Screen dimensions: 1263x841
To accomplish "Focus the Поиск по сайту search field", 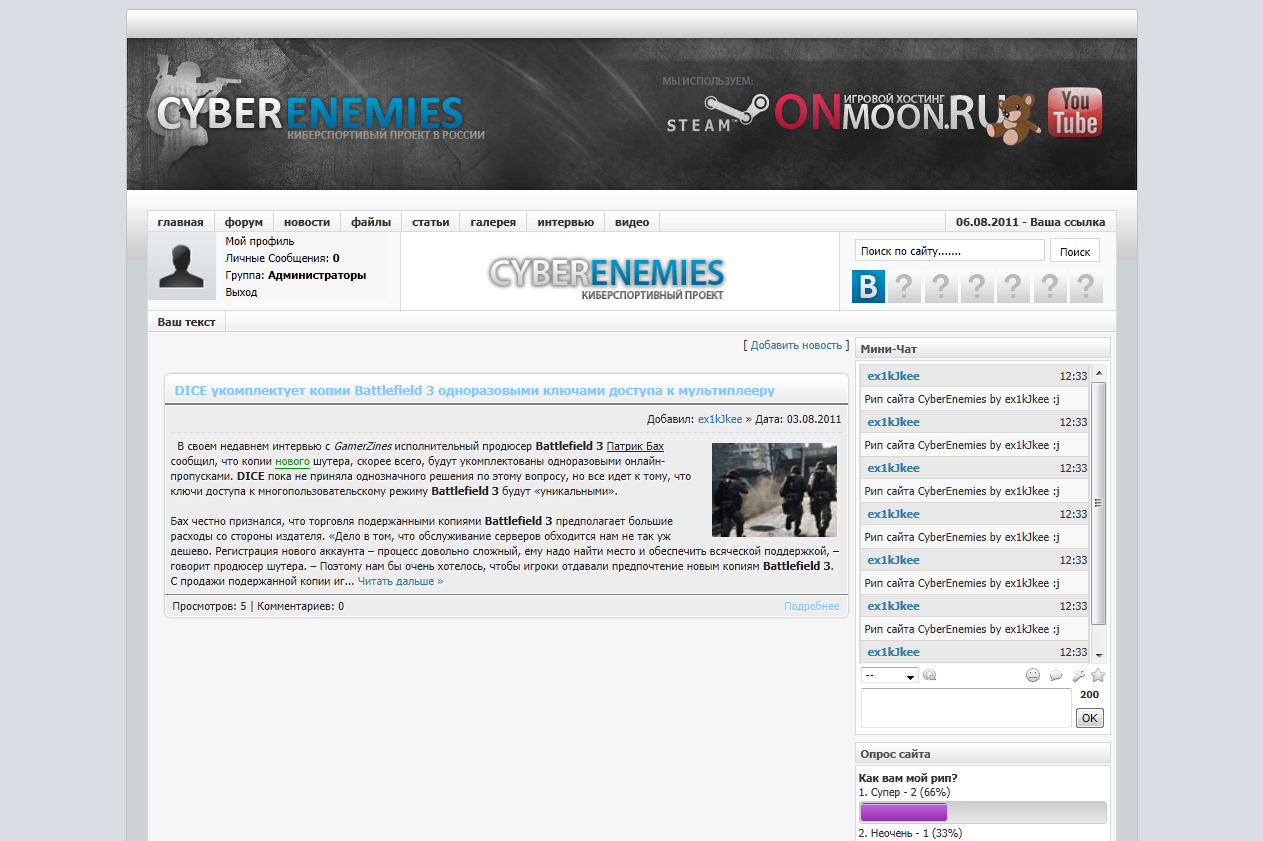I will tap(949, 251).
